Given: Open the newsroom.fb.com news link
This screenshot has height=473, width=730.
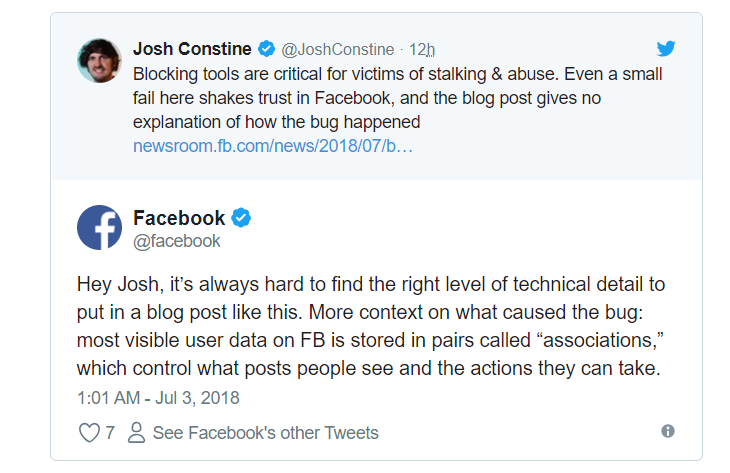Looking at the screenshot, I should (x=273, y=146).
